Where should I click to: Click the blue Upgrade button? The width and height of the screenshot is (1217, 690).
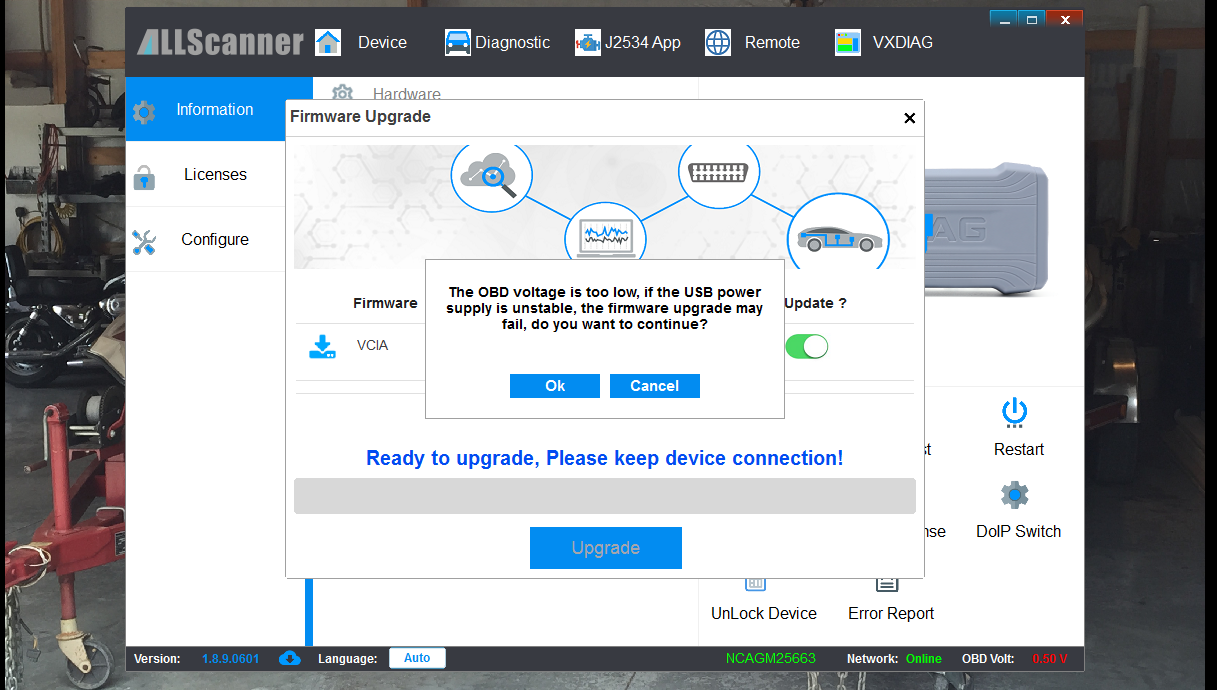[x=605, y=548]
